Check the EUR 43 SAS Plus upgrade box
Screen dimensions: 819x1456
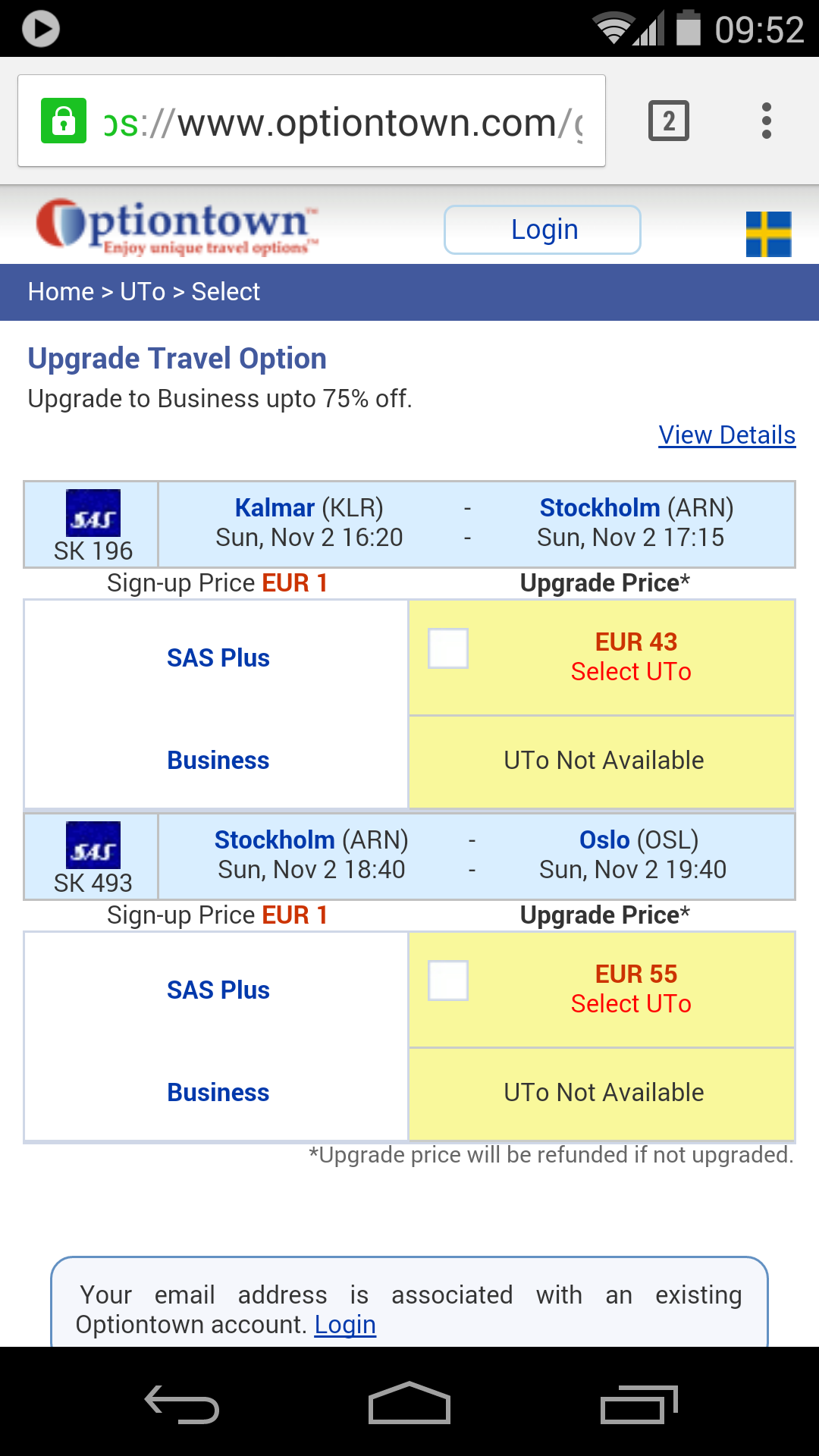(x=448, y=648)
